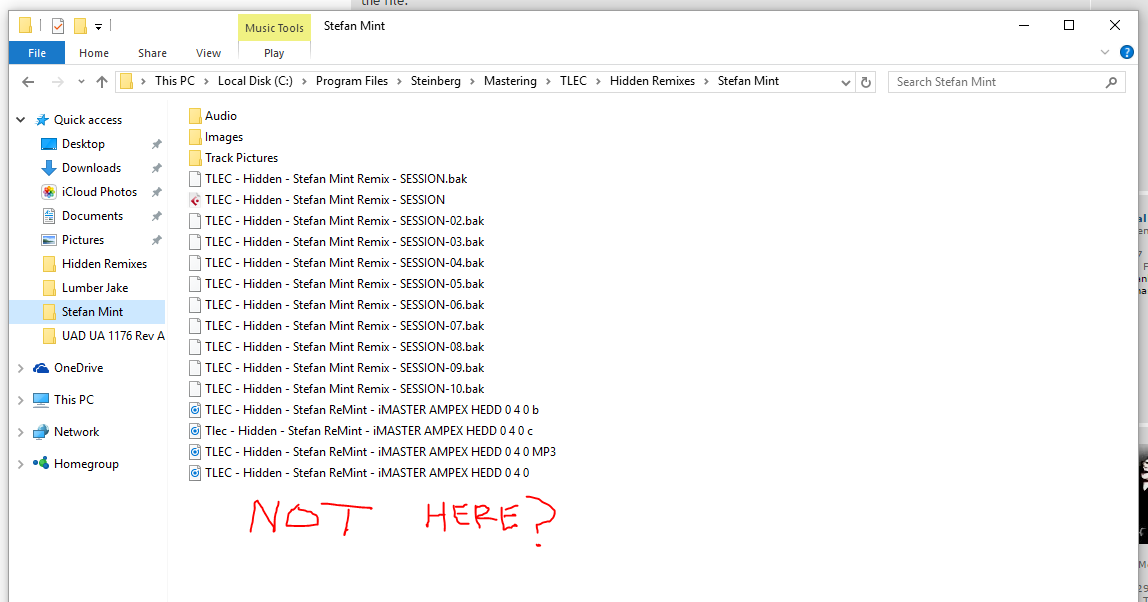Open the File menu

pyautogui.click(x=37, y=53)
